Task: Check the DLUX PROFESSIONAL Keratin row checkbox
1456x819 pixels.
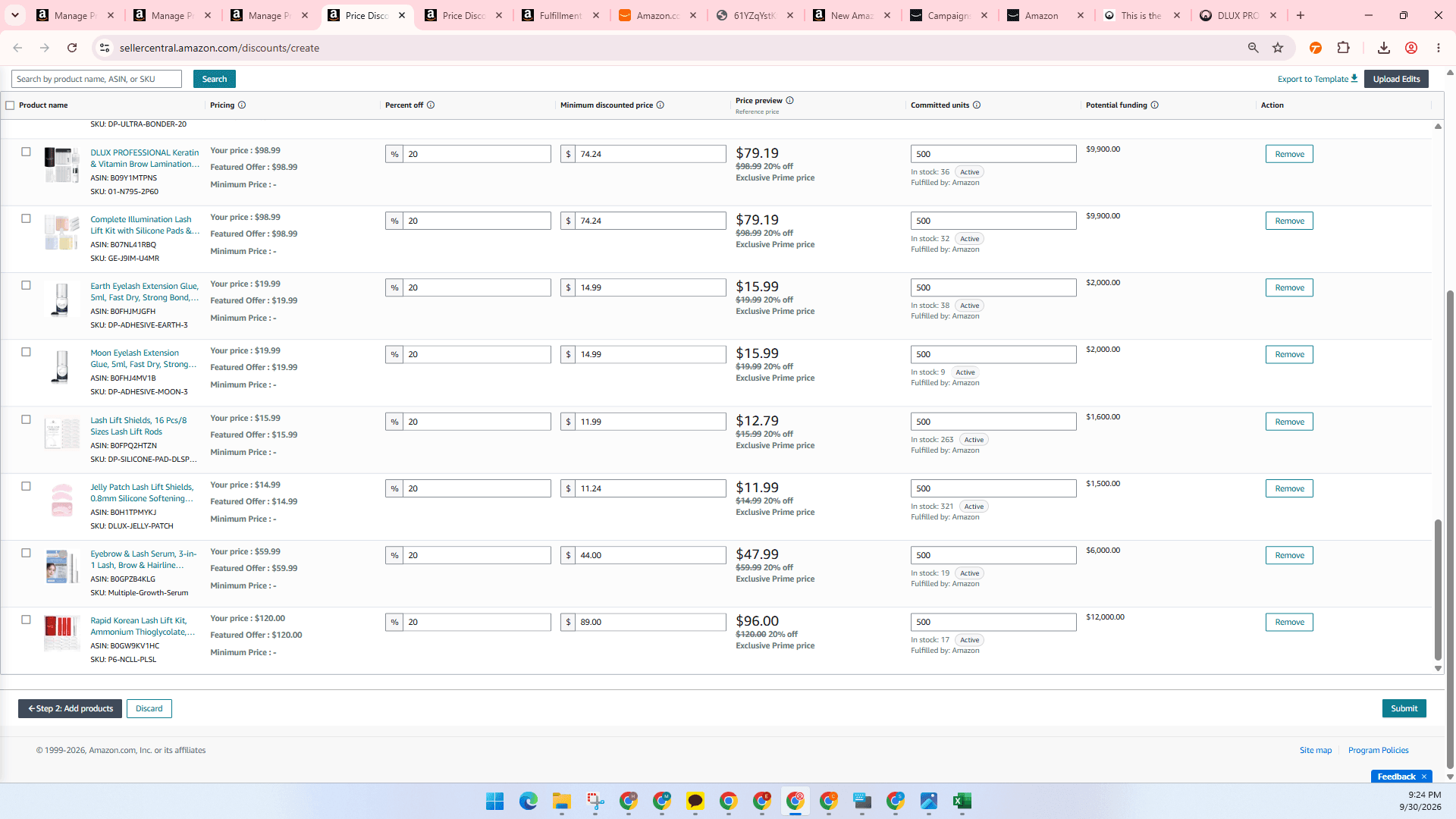Action: pos(26,152)
